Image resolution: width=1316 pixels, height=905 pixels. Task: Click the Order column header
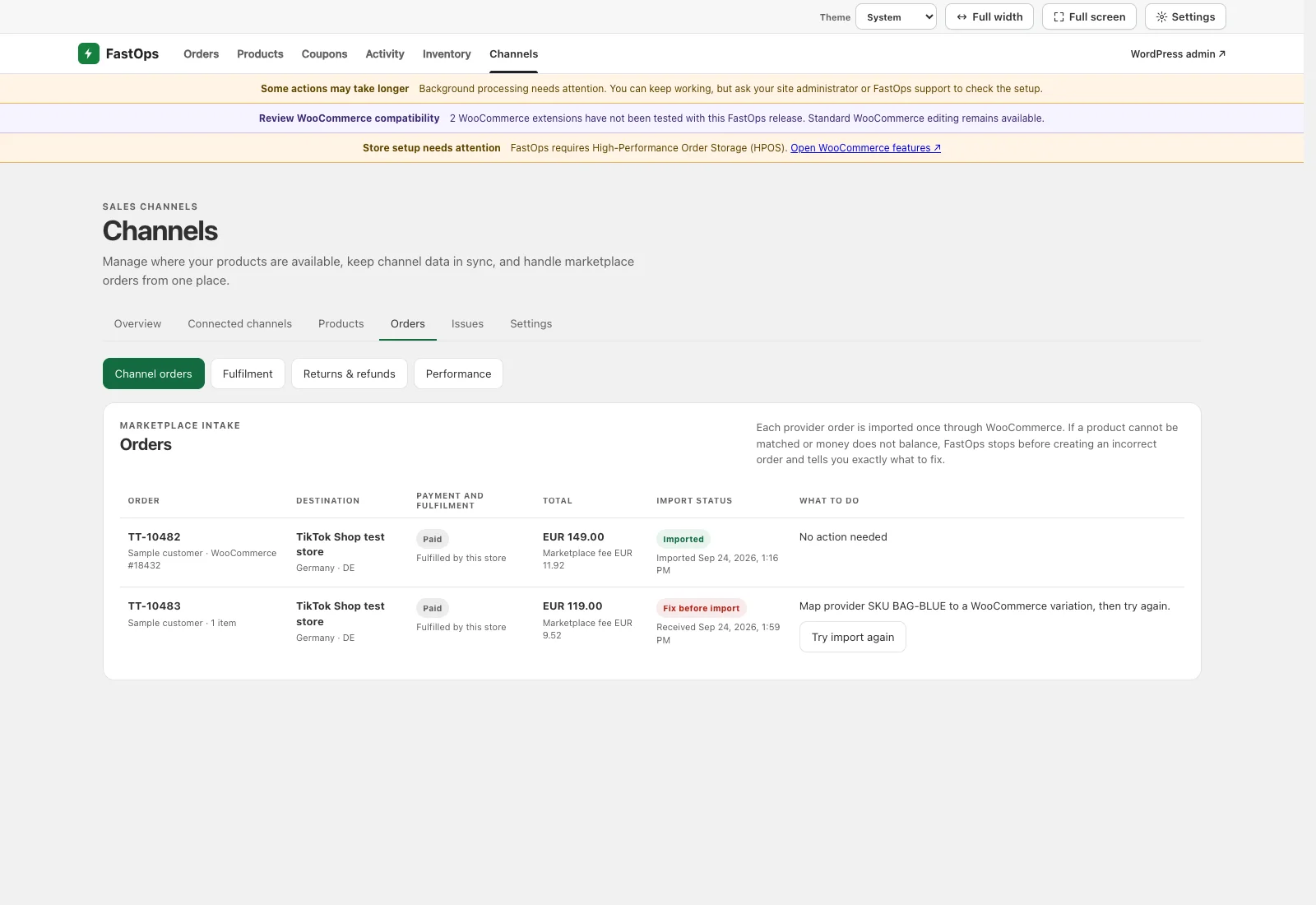[x=143, y=500]
